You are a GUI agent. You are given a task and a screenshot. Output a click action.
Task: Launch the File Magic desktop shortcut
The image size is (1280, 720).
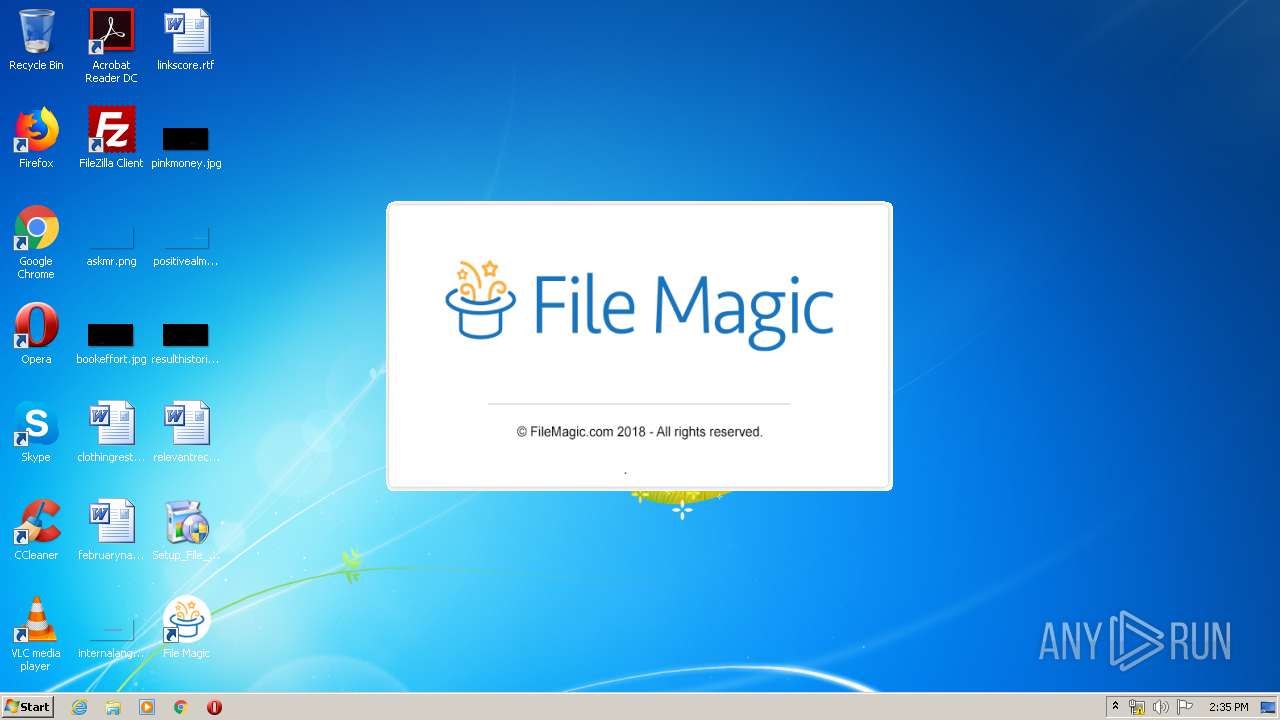point(186,627)
